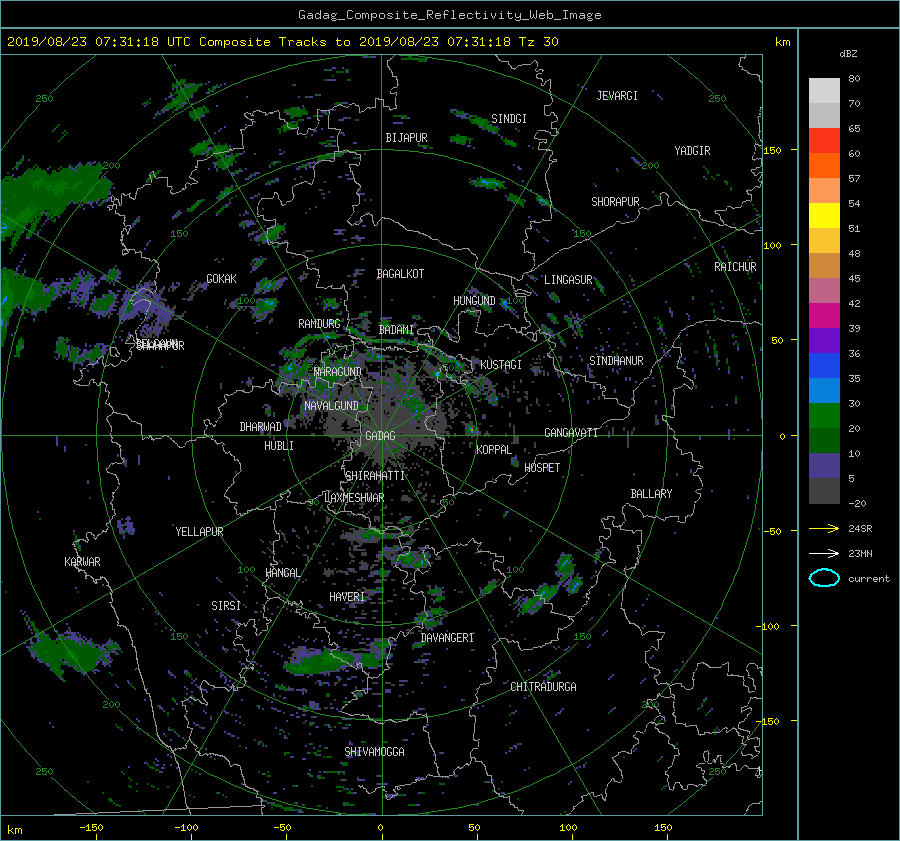The width and height of the screenshot is (900, 841).
Task: Click the RAMDURG city label
Action: (319, 324)
